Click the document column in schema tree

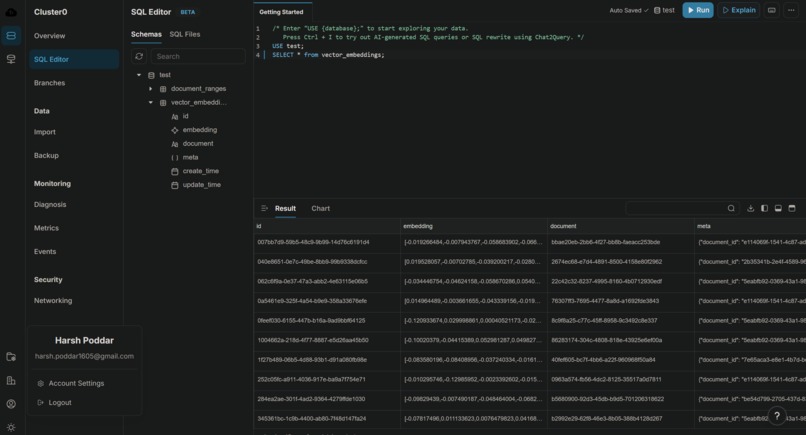[198, 143]
